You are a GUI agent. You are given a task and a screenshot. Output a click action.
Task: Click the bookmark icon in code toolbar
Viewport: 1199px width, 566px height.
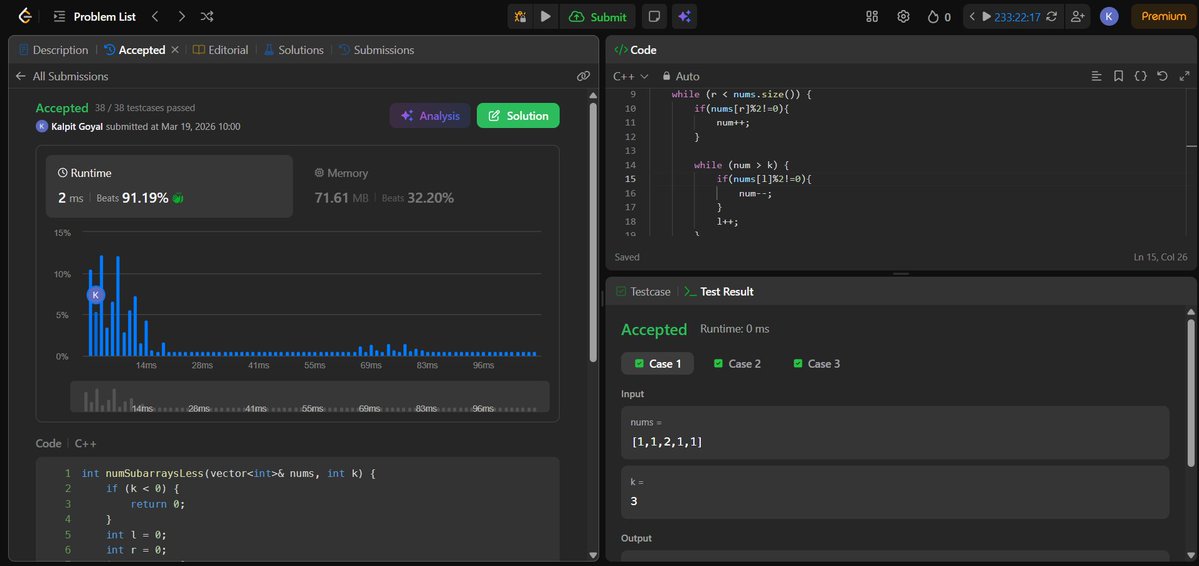point(1118,76)
